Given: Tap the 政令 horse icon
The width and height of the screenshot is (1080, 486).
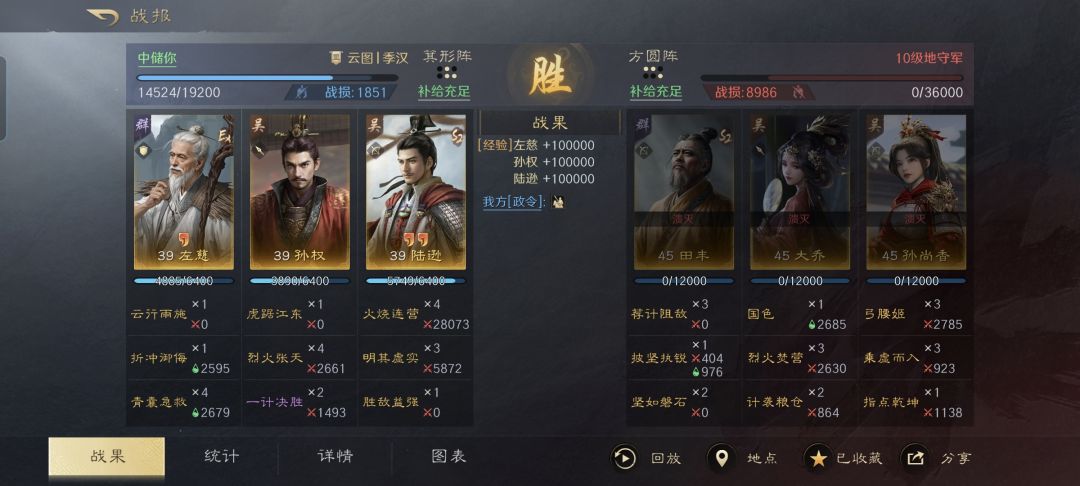Looking at the screenshot, I should [x=558, y=202].
